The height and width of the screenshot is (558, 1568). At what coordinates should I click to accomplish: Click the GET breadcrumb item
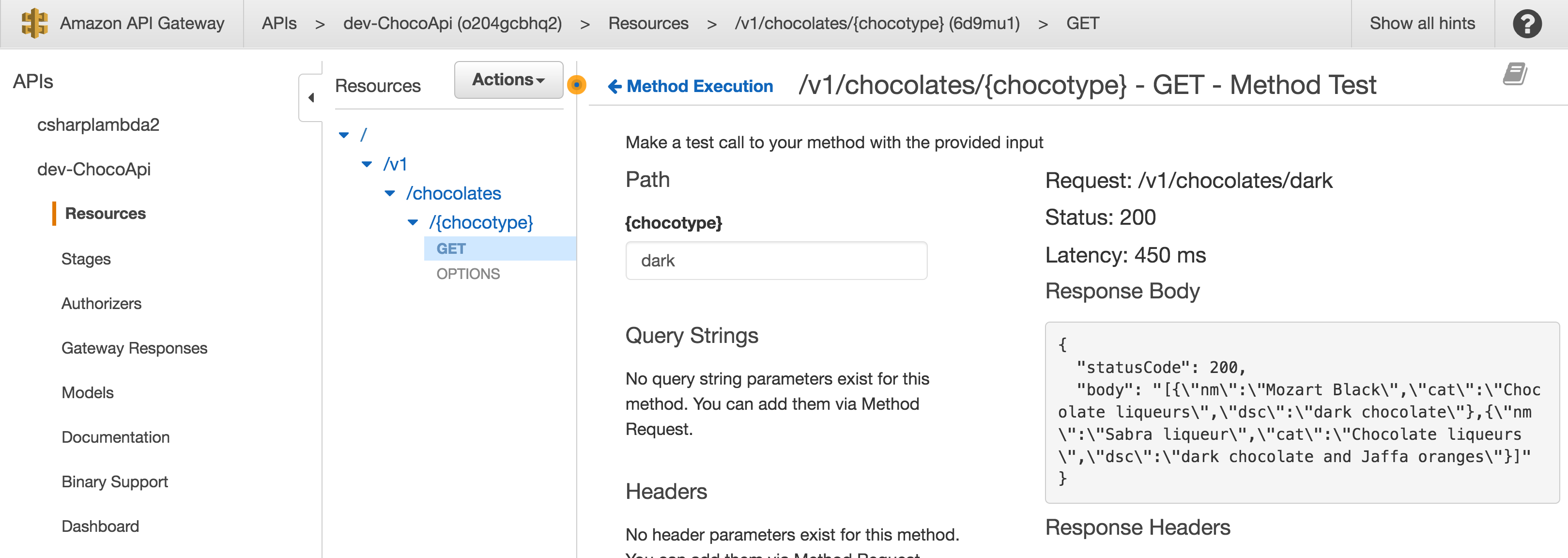[x=1082, y=23]
